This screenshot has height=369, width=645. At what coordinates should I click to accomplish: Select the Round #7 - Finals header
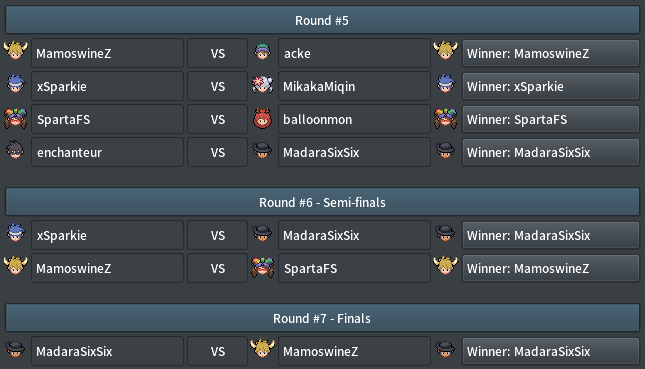point(322,318)
